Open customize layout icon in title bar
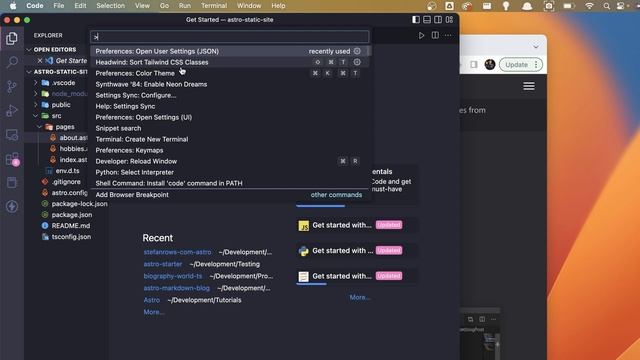 (449, 20)
